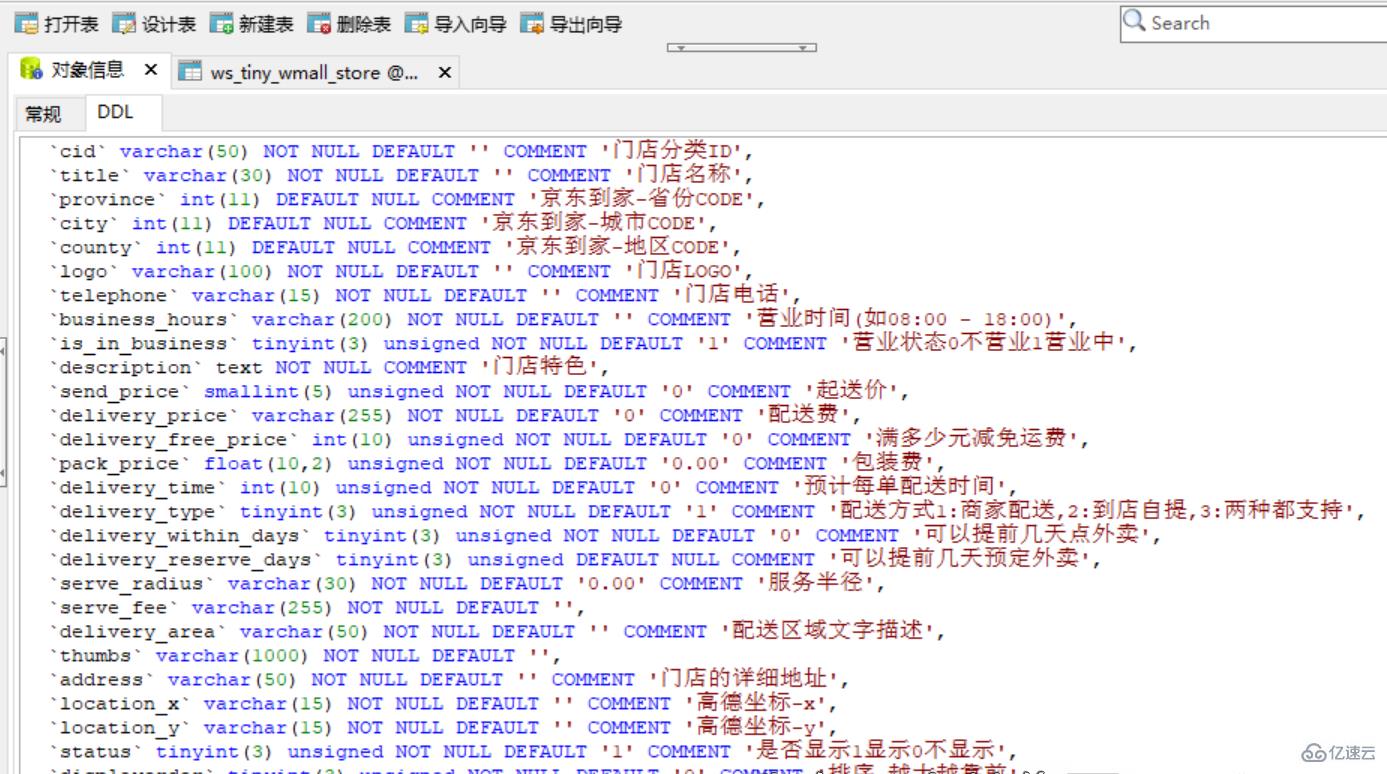
Task: Select the DDL sub-tab
Action: point(115,113)
